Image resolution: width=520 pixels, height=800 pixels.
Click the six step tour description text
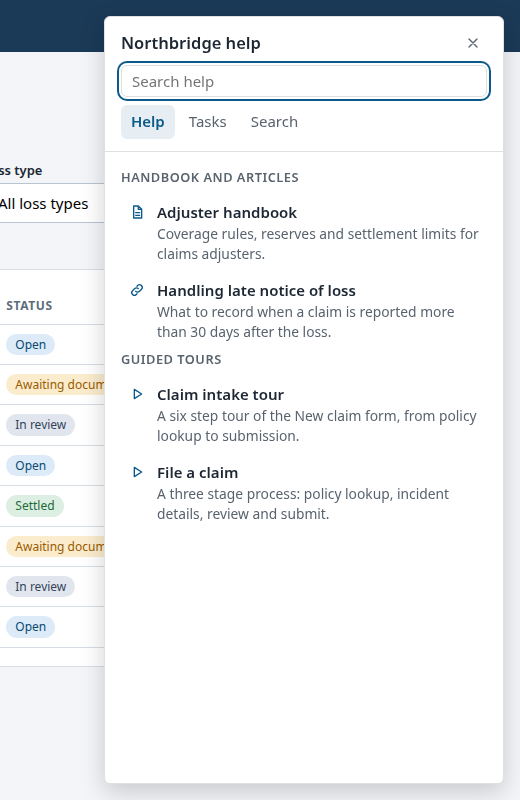316,426
